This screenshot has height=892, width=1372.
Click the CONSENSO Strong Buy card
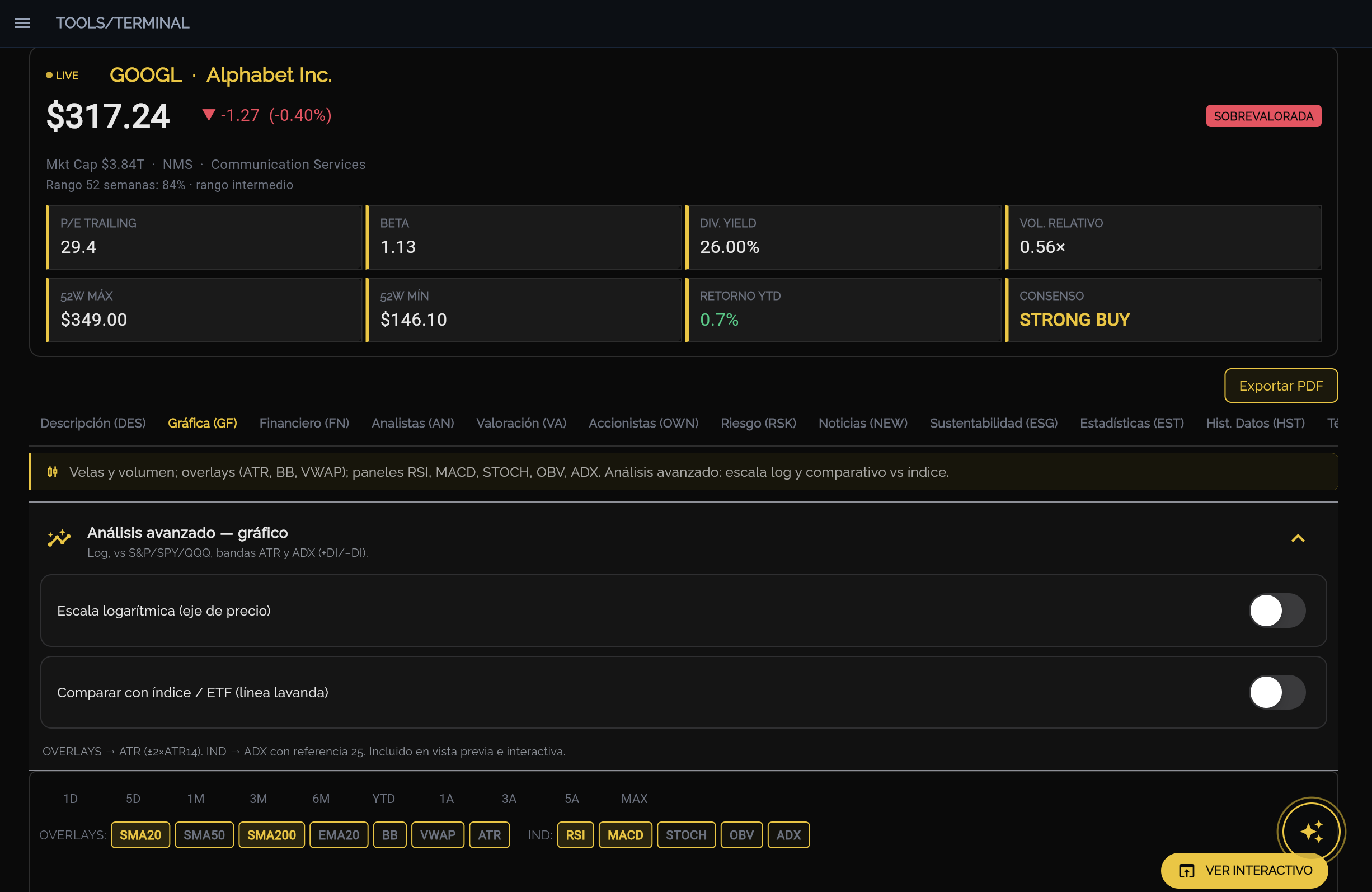coord(1163,309)
